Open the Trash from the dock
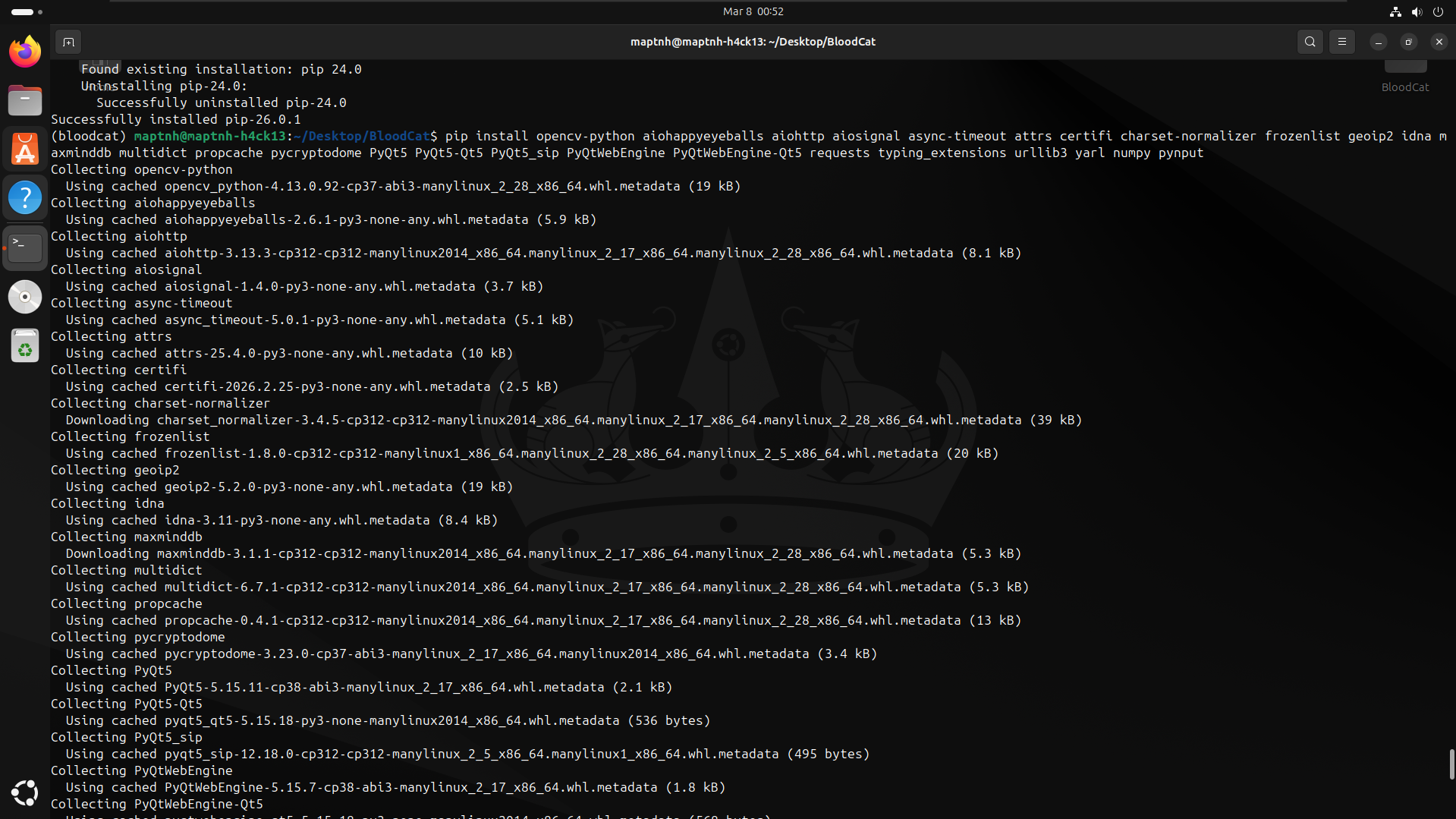1456x819 pixels. 25,345
